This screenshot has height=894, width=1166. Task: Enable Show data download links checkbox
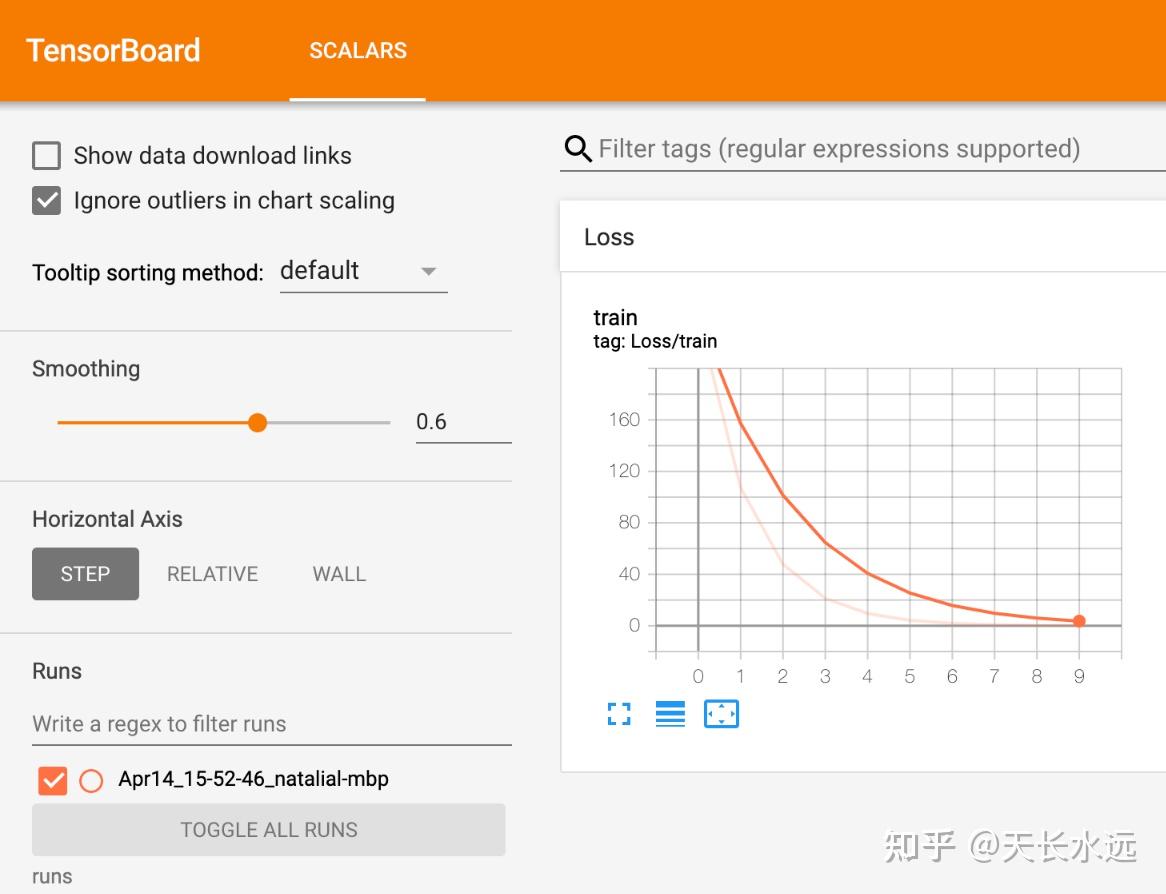[x=47, y=156]
